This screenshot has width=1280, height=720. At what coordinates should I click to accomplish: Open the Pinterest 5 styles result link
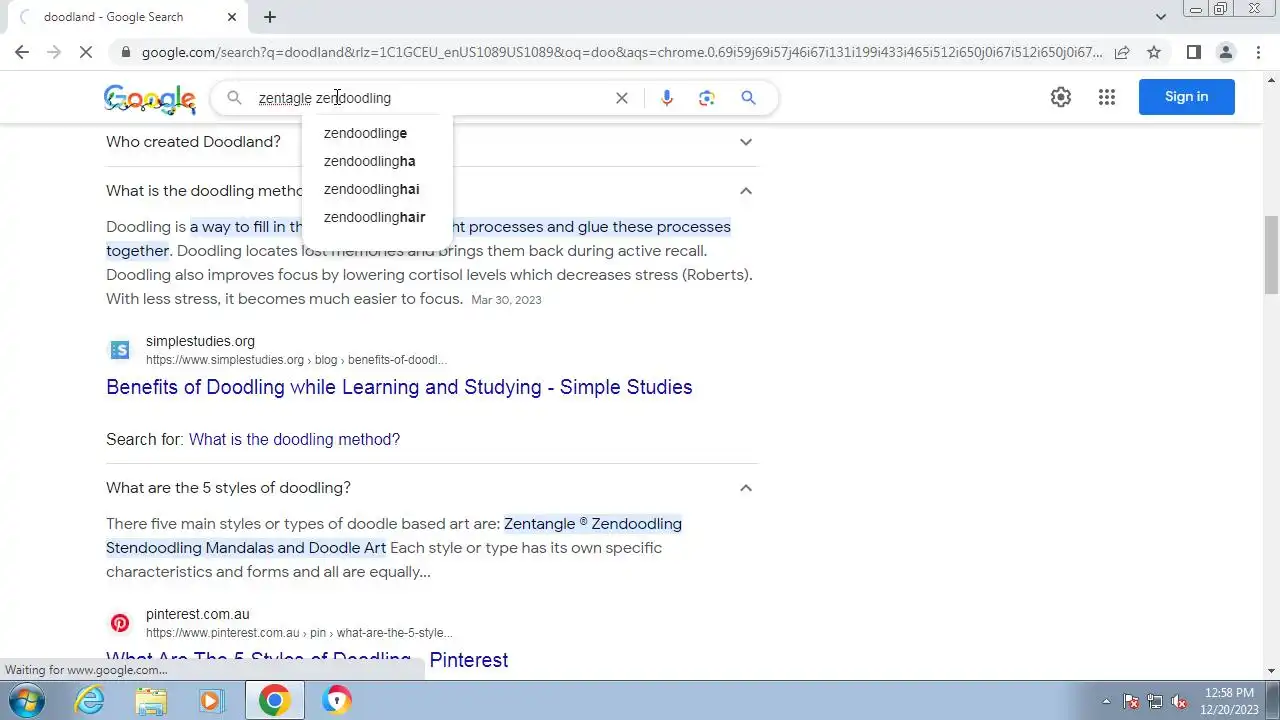(x=307, y=660)
